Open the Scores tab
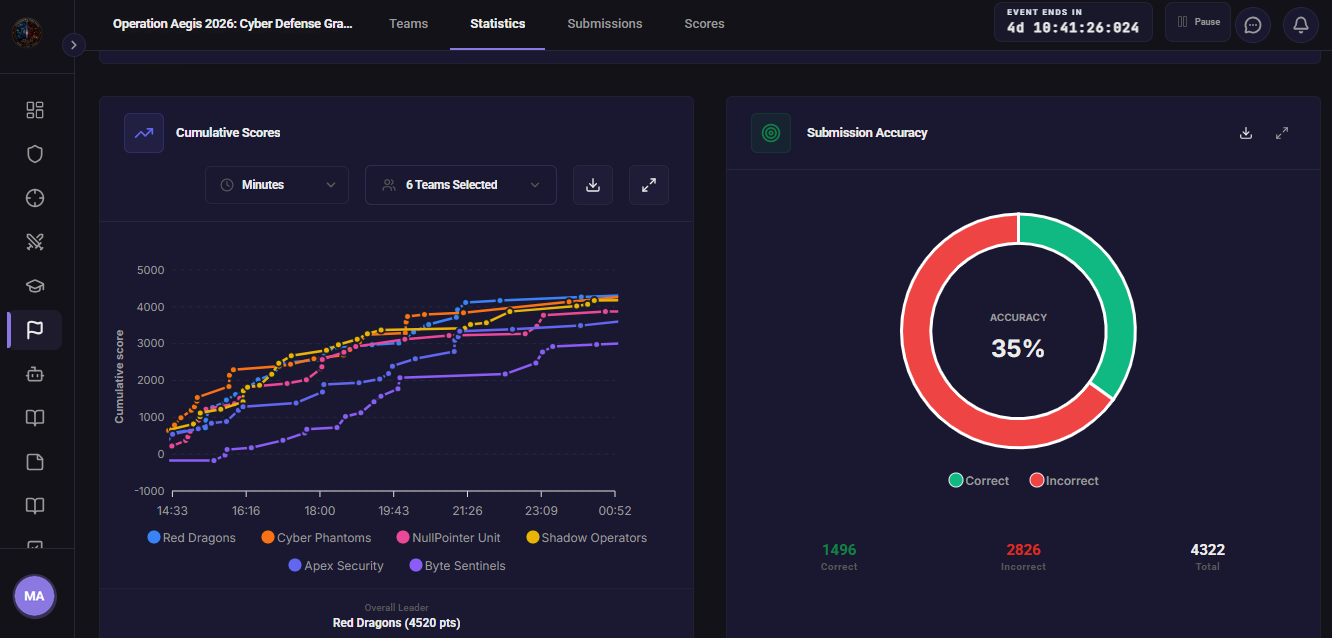 point(704,24)
